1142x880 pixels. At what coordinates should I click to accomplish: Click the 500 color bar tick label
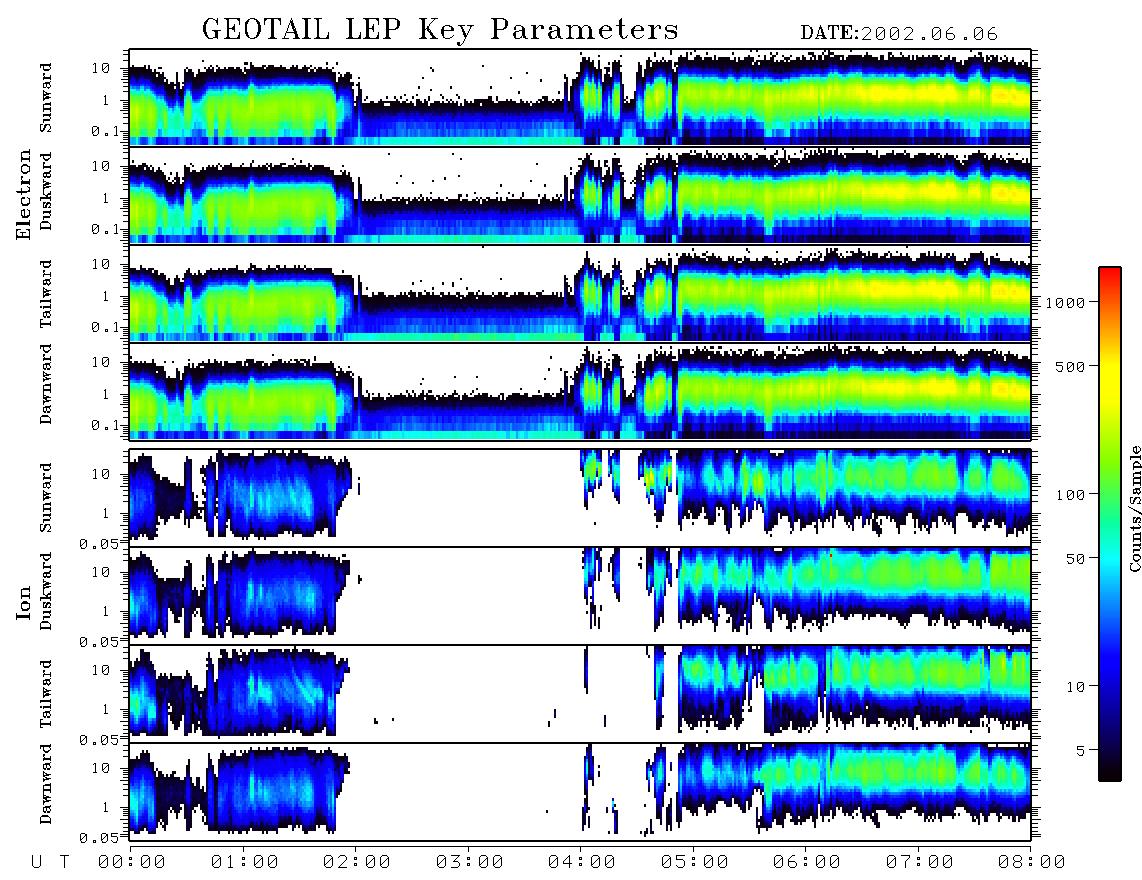(x=1071, y=366)
